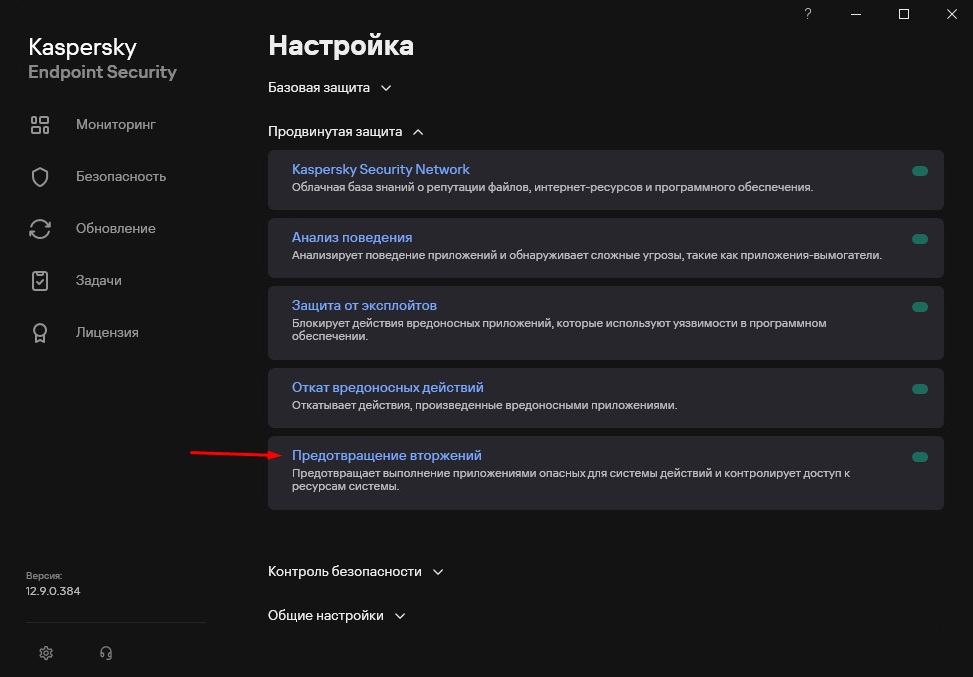Open support via the headset icon

point(106,653)
